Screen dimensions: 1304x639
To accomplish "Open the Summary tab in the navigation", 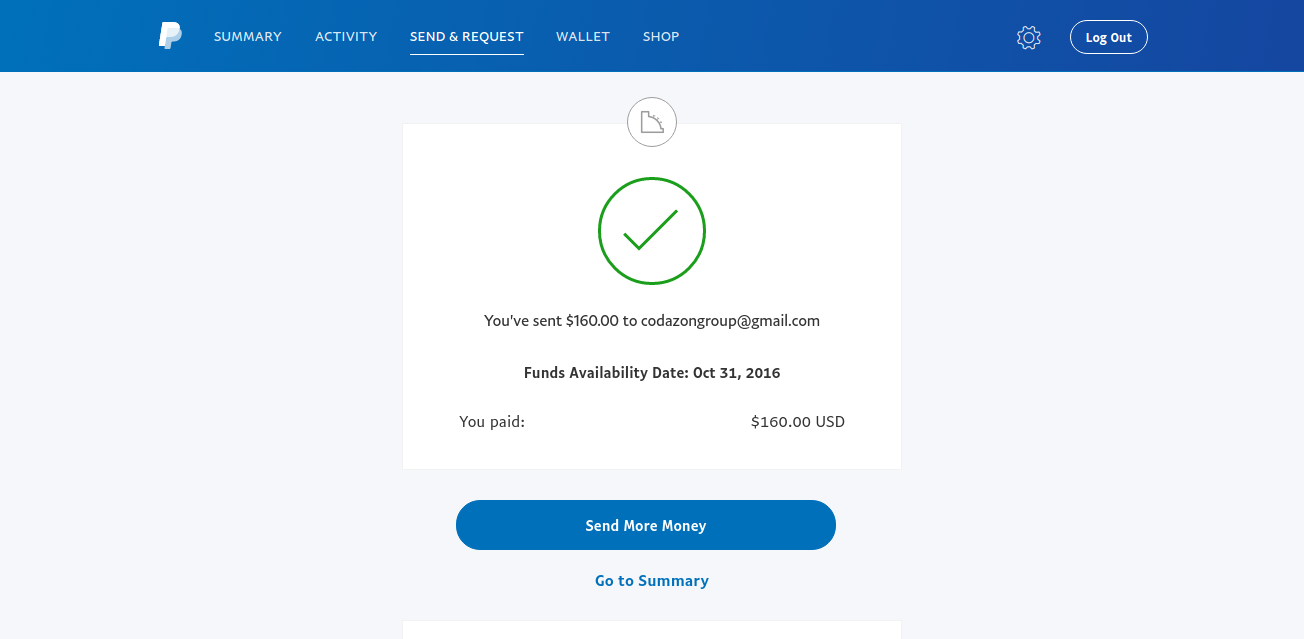I will click(x=248, y=37).
